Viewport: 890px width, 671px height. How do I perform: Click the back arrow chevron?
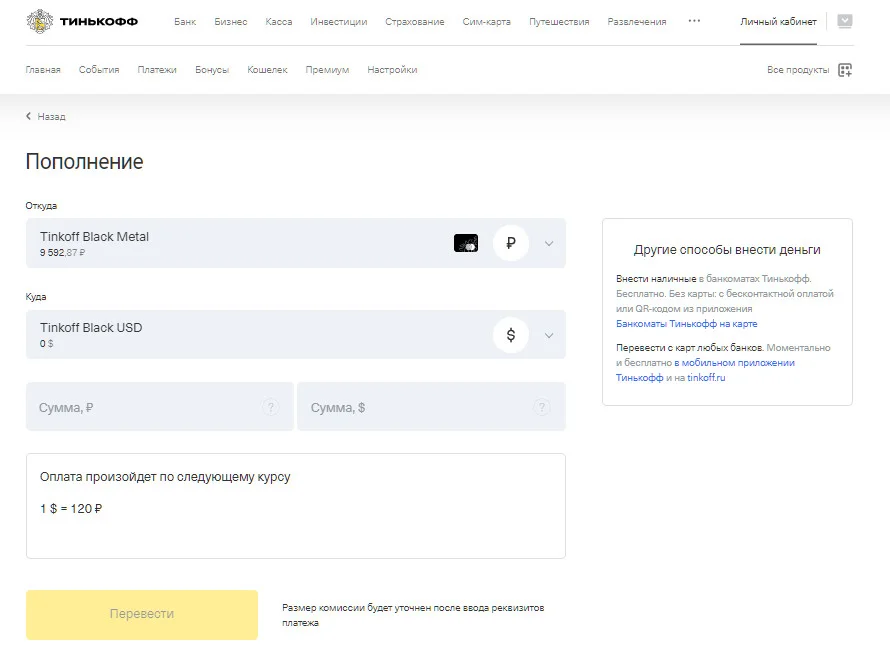click(x=28, y=116)
